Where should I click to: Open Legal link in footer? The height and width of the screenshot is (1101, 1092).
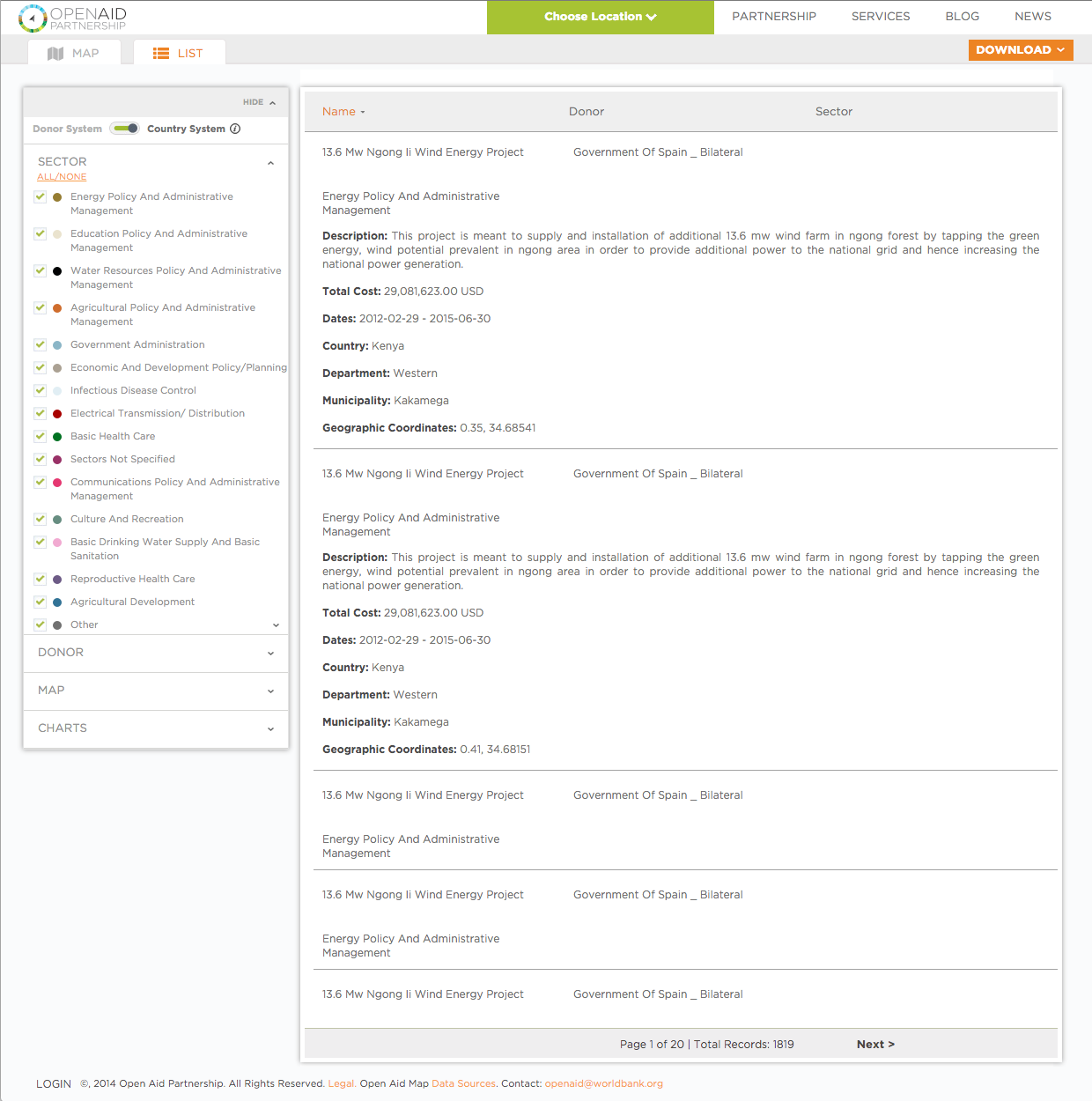342,1084
